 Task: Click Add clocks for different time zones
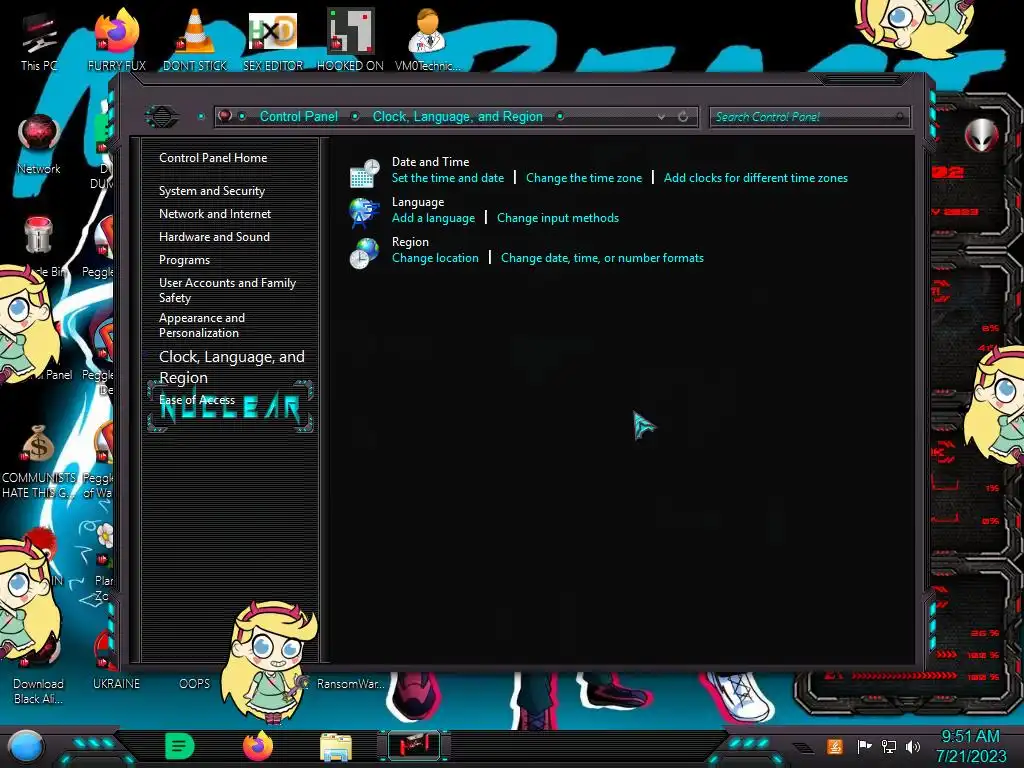[x=756, y=178]
